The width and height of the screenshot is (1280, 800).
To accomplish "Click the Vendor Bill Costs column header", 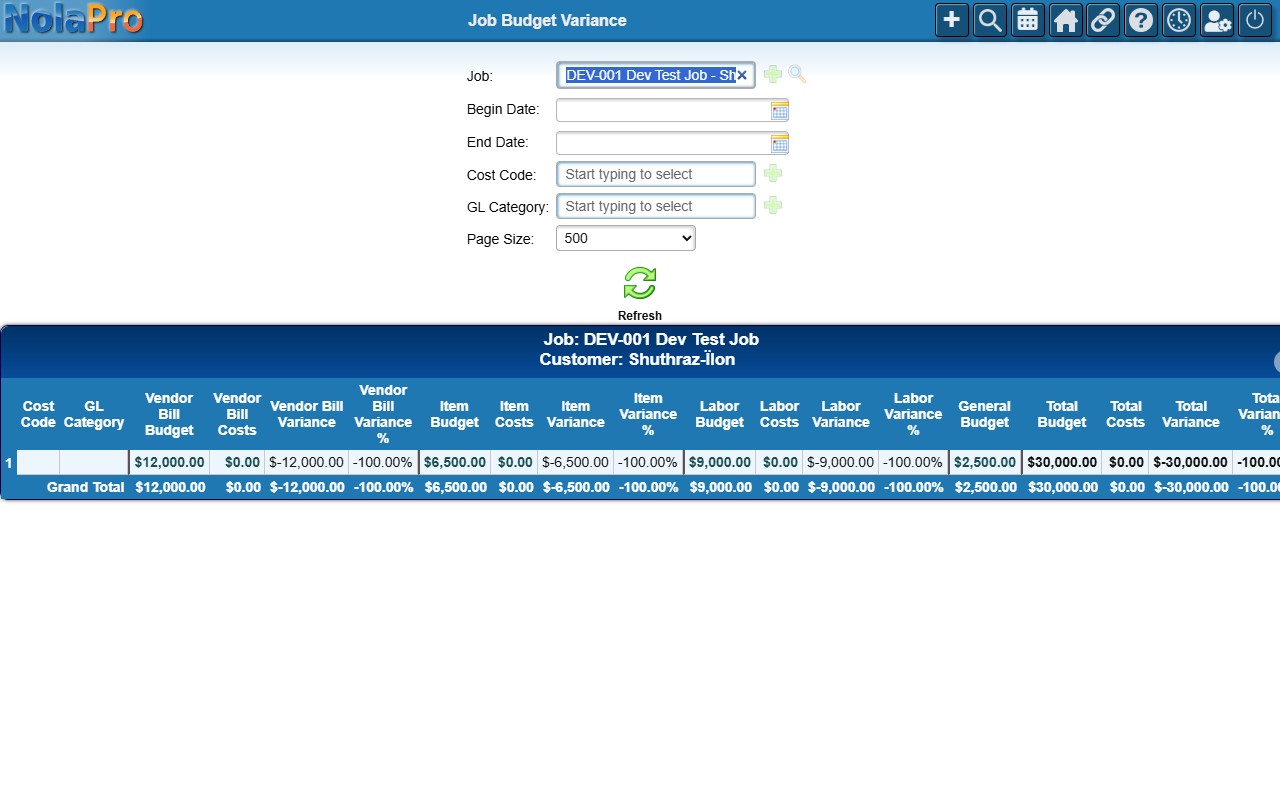I will (x=237, y=414).
